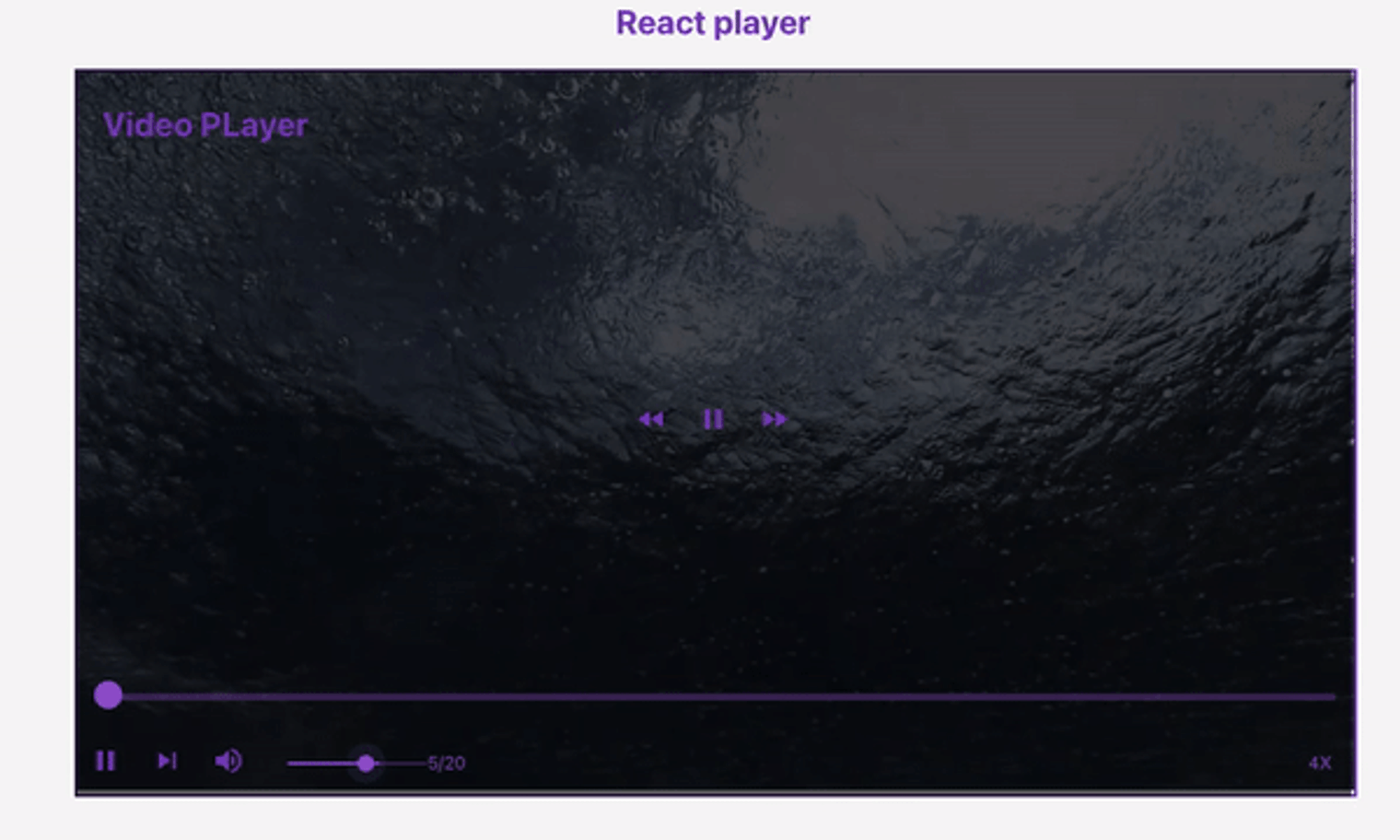1400x840 pixels.
Task: Click the 5/20 time counter text
Action: [447, 763]
